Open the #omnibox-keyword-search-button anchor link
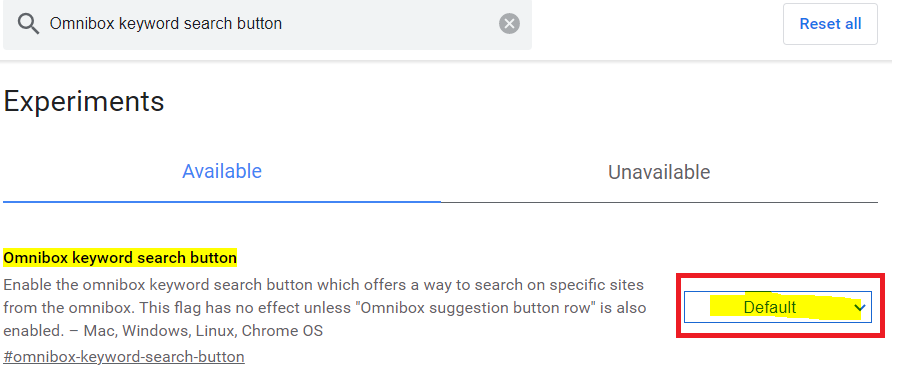 pyautogui.click(x=124, y=356)
